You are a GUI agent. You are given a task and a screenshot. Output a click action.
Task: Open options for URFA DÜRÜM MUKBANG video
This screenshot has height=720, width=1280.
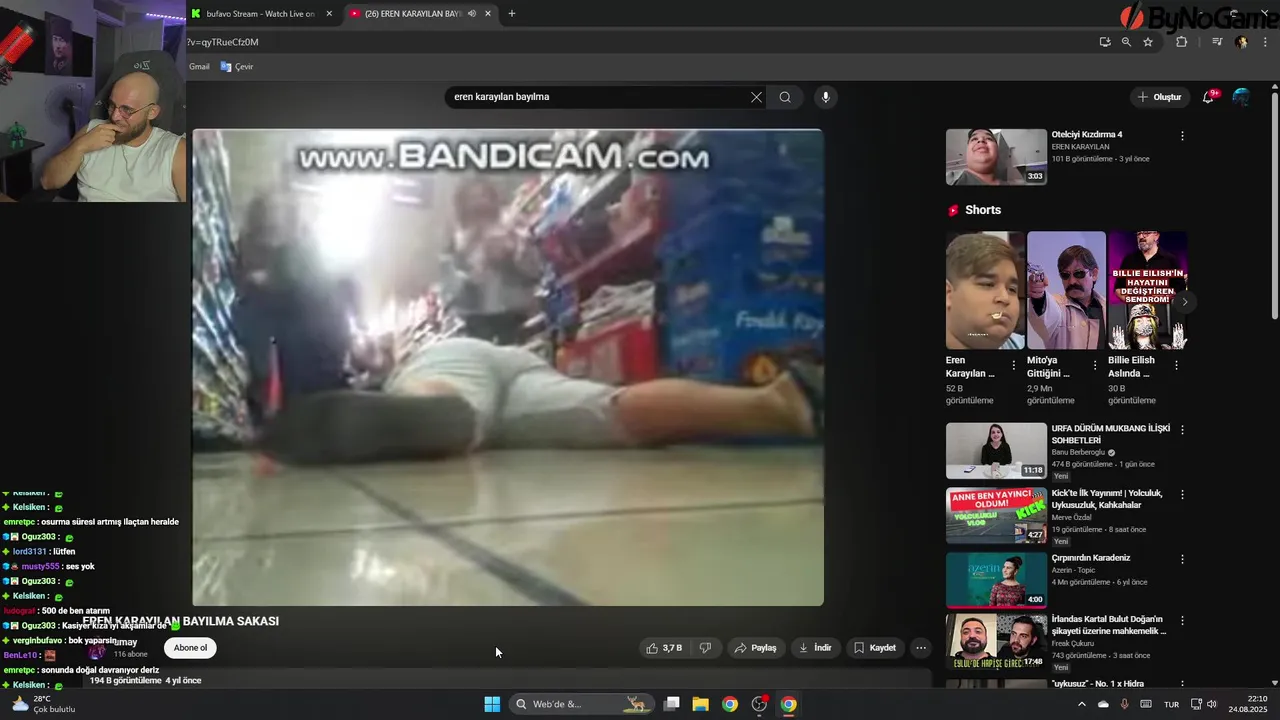click(x=1182, y=430)
